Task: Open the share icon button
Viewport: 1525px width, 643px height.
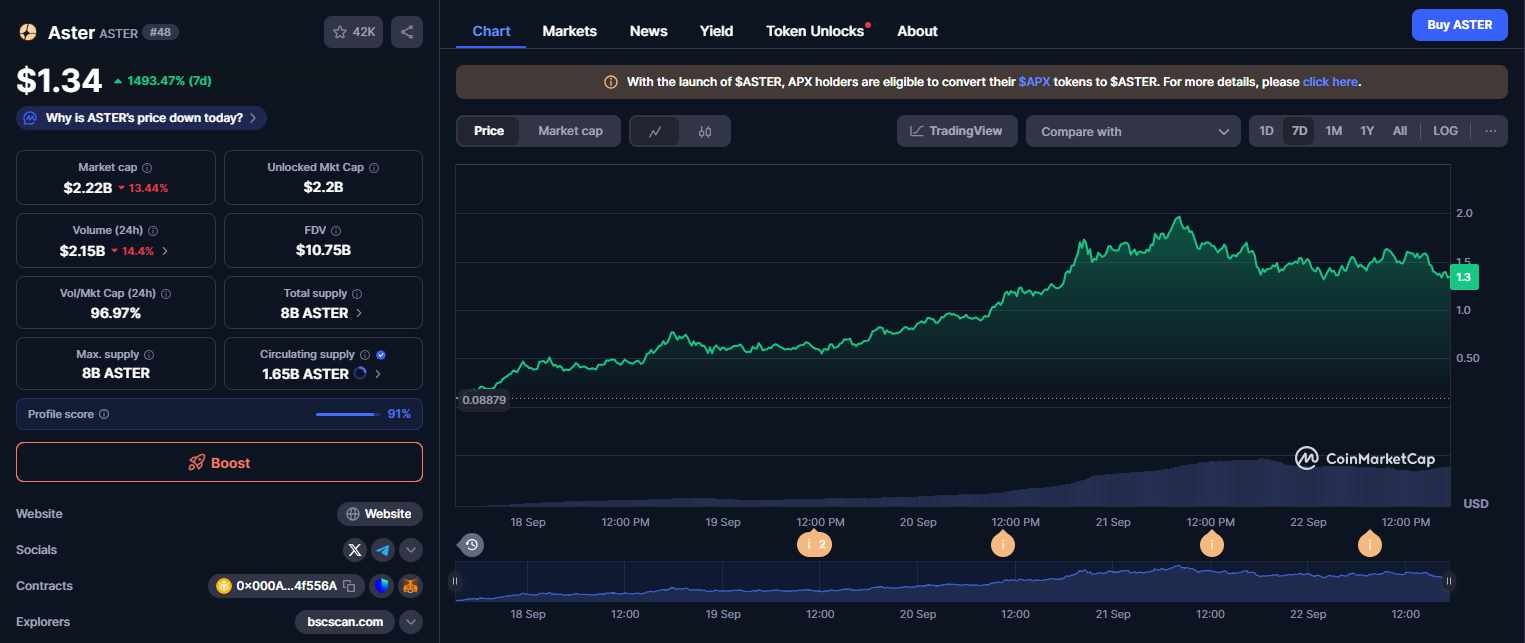Action: (x=407, y=32)
